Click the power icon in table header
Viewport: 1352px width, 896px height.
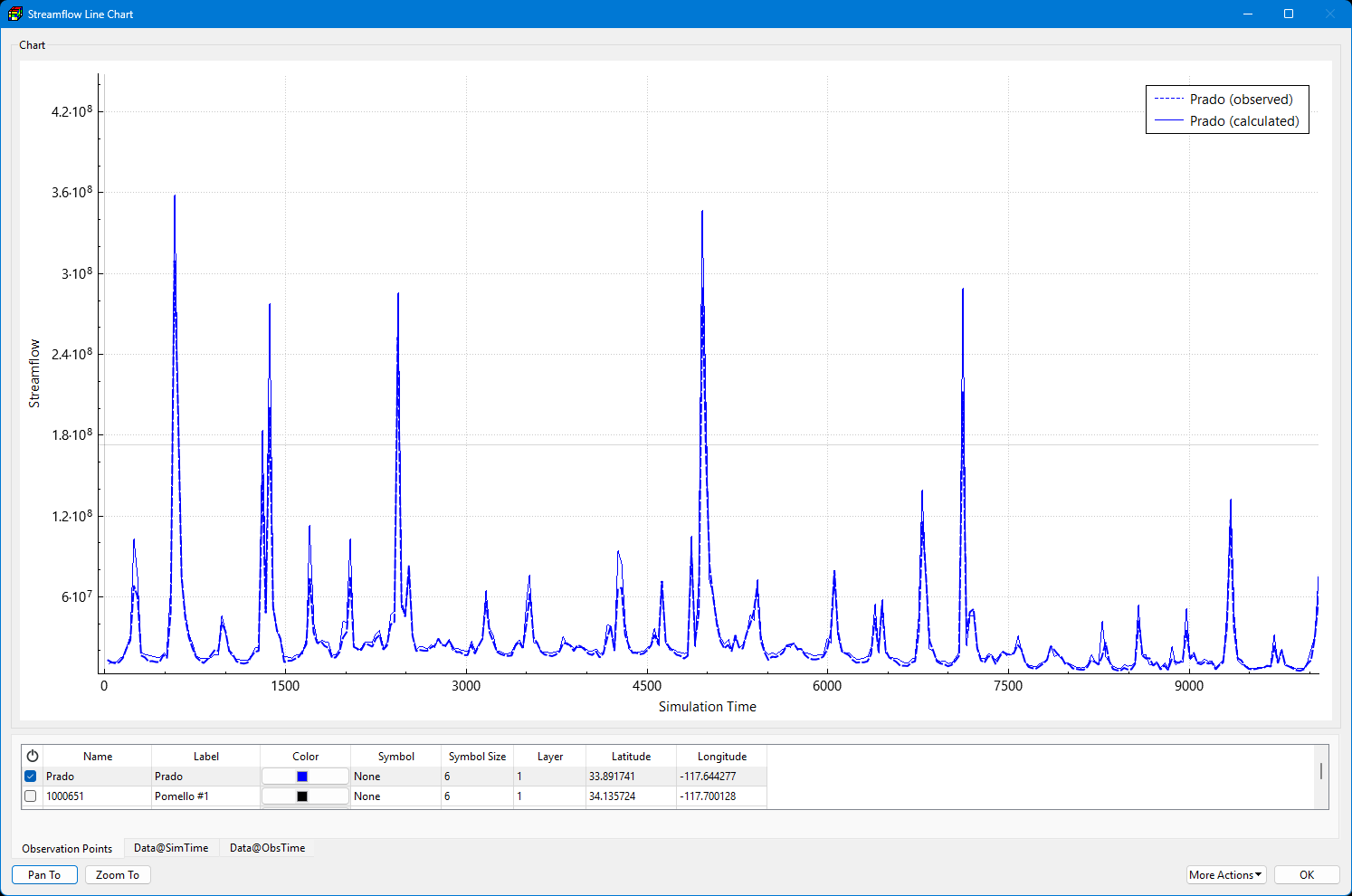click(x=33, y=756)
